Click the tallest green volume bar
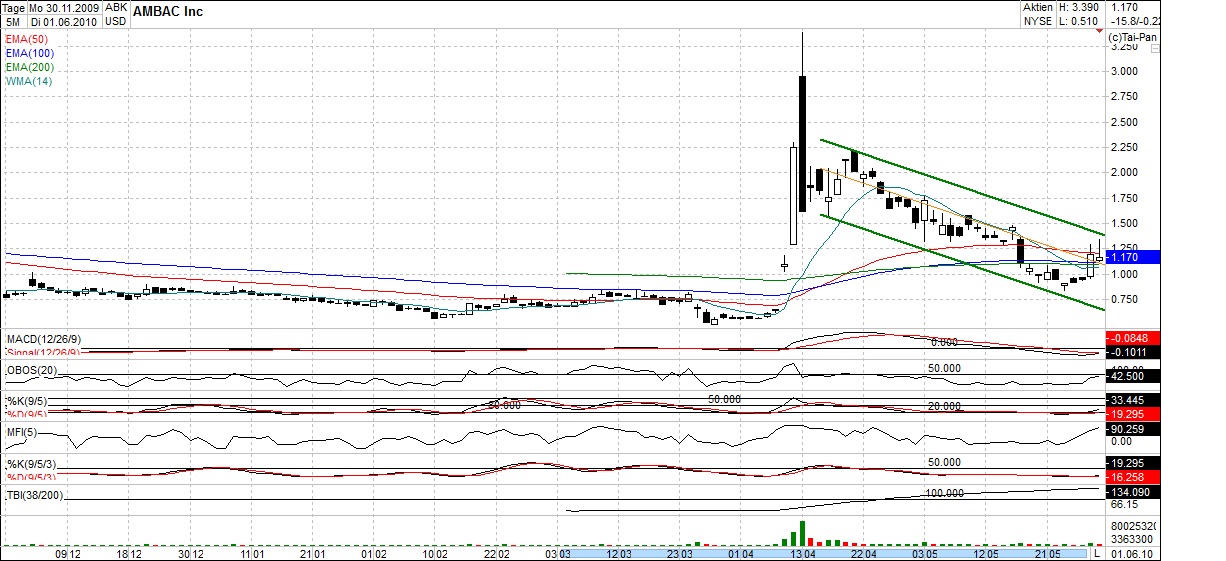1226x561 pixels. (x=802, y=532)
